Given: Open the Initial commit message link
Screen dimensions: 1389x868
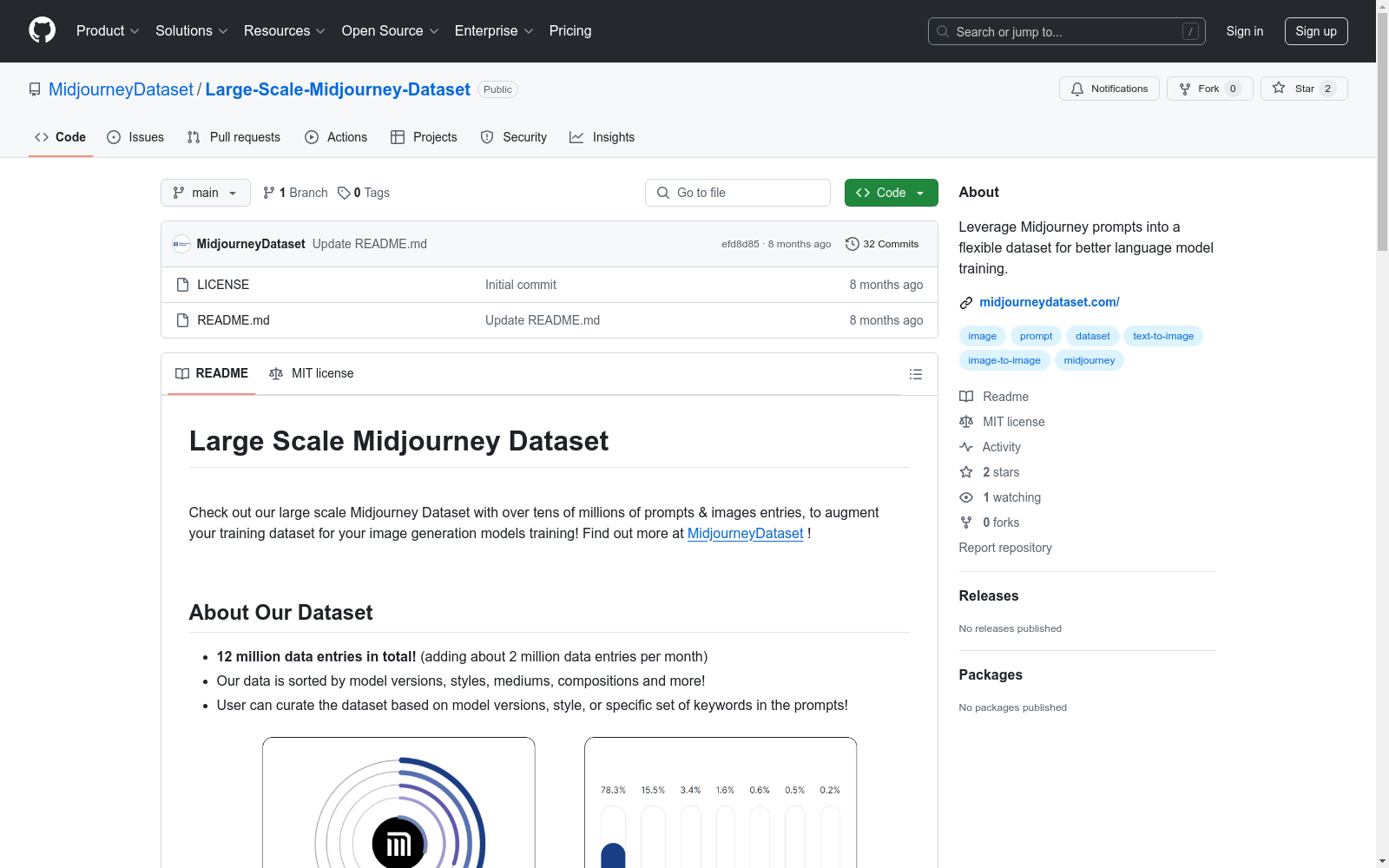Looking at the screenshot, I should point(521,285).
